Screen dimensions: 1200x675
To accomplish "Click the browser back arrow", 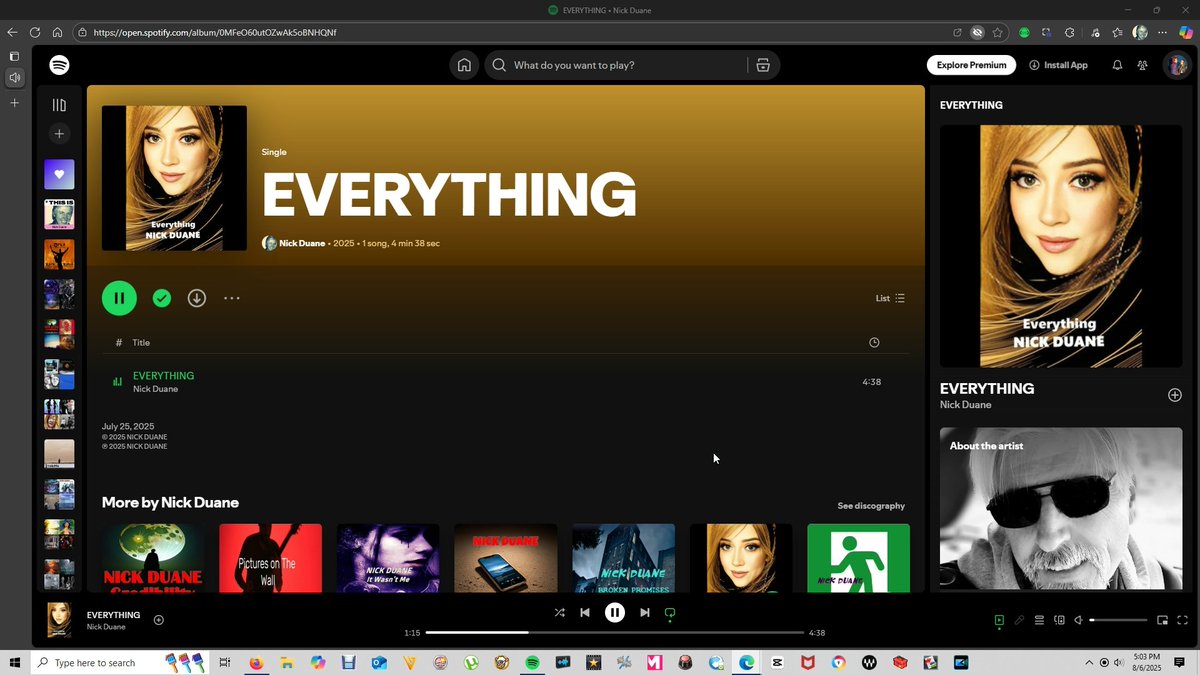I will (x=12, y=32).
